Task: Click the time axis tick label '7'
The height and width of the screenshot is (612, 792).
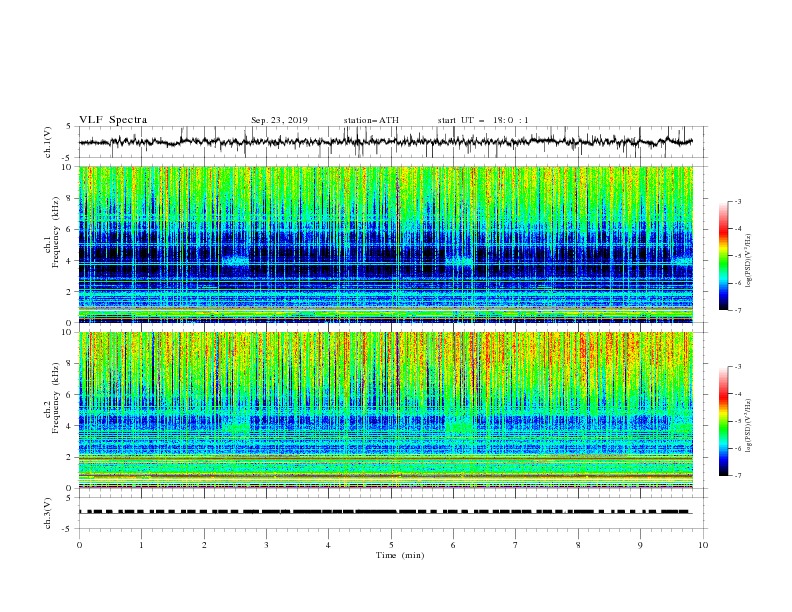Action: pos(516,545)
